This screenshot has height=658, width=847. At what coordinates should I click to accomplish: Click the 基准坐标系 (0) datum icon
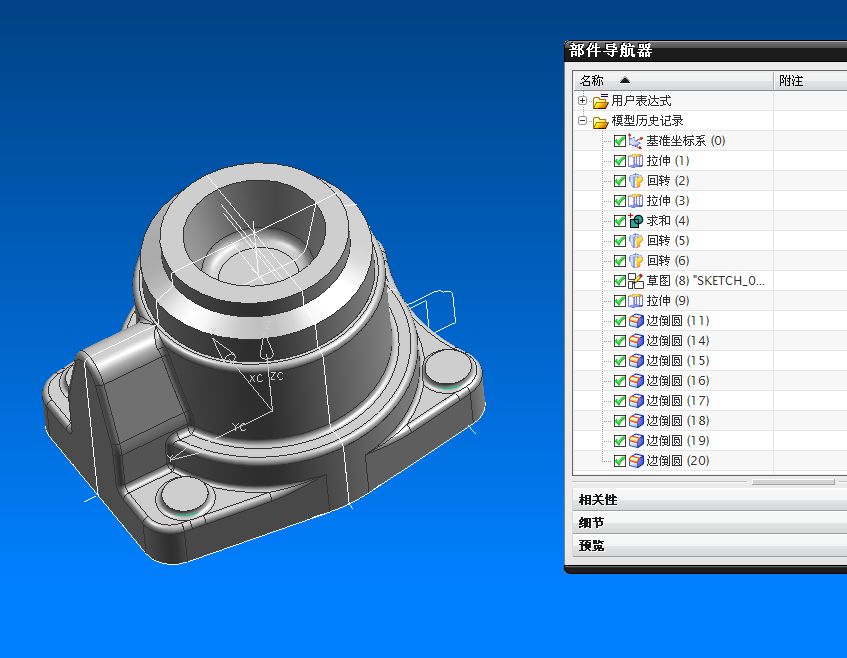pos(635,141)
